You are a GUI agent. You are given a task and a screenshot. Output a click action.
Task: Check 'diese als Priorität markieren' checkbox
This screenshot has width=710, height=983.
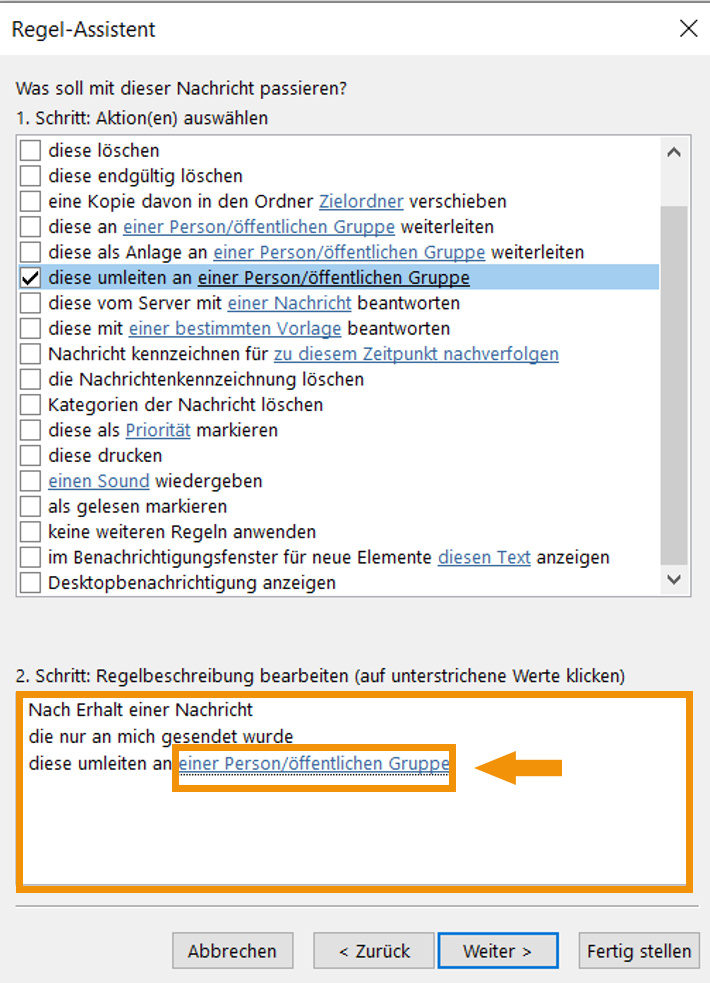[x=30, y=430]
